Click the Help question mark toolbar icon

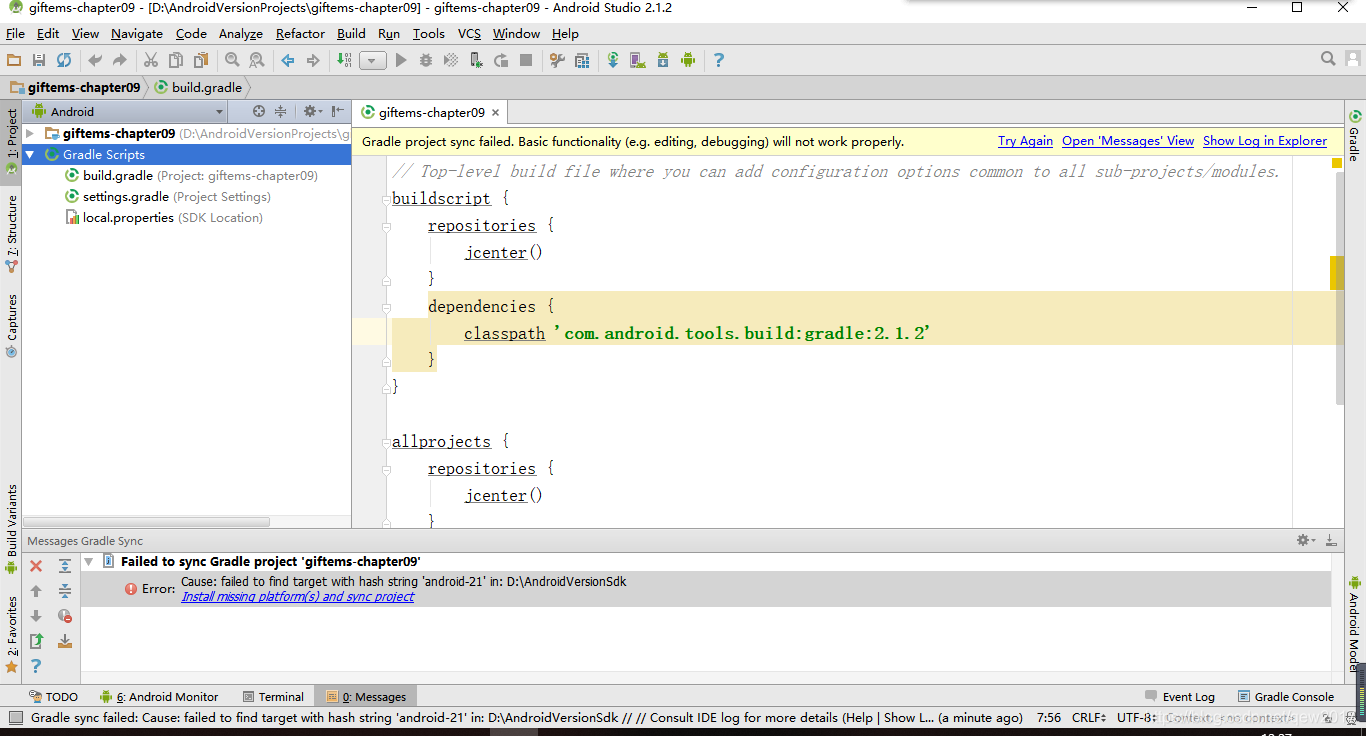click(x=718, y=60)
